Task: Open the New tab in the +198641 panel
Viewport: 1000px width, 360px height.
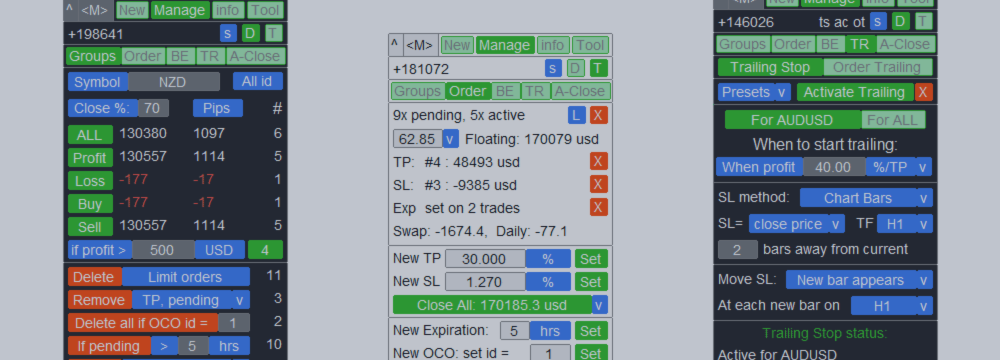Action: pos(132,10)
